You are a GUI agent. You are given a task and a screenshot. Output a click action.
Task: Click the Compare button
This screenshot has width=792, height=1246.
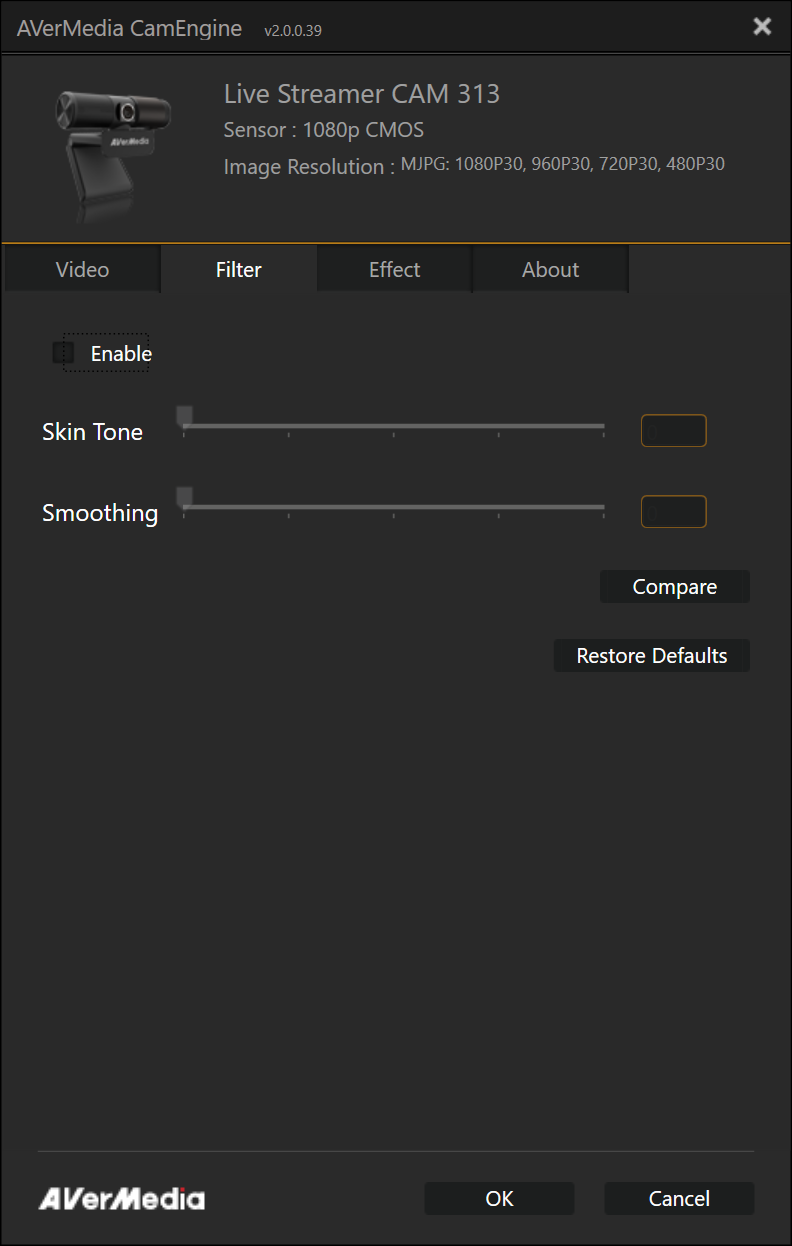(x=675, y=587)
